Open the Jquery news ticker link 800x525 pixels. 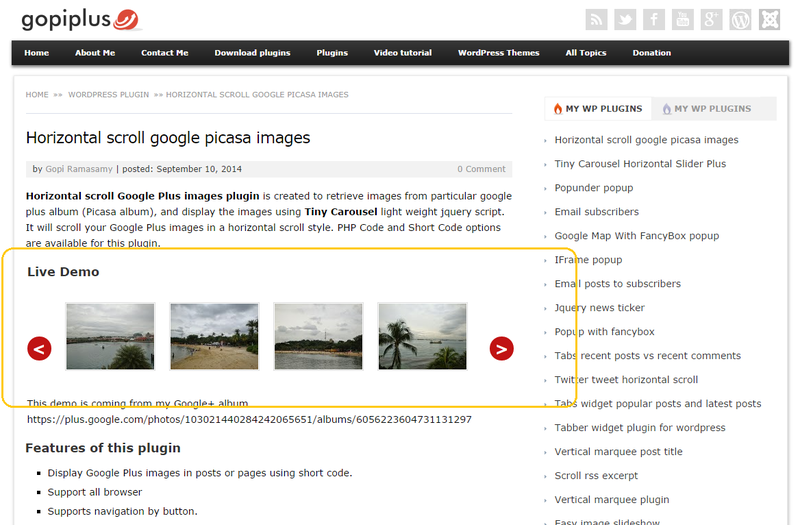(599, 308)
